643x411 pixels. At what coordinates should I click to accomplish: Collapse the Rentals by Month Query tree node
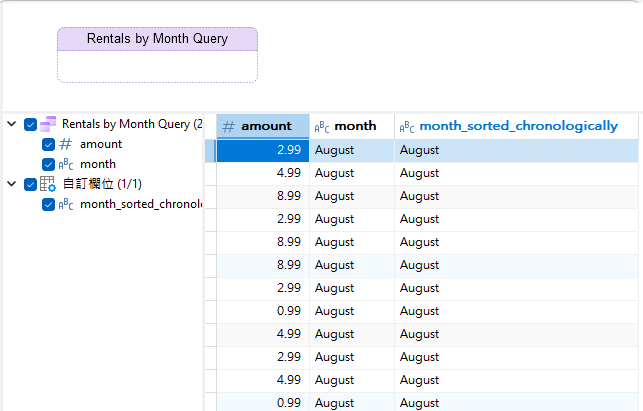pyautogui.click(x=11, y=124)
